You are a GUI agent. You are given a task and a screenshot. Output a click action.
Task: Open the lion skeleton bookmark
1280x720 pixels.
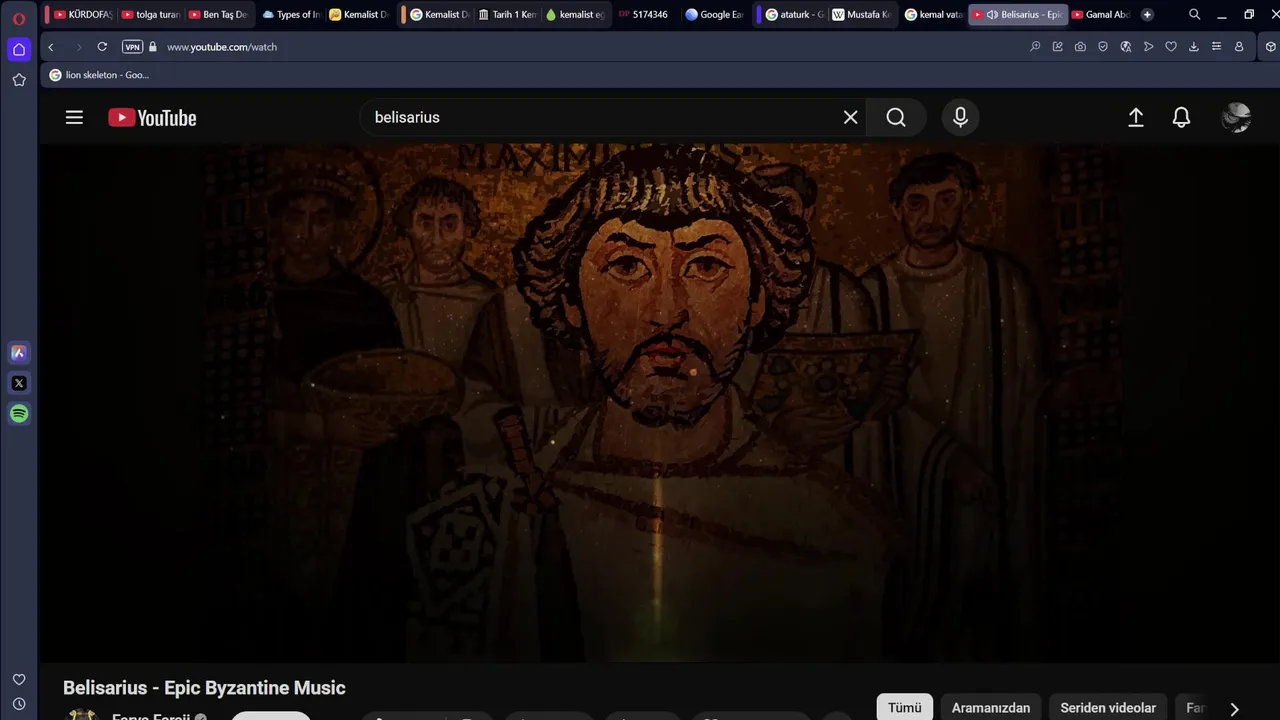point(99,75)
